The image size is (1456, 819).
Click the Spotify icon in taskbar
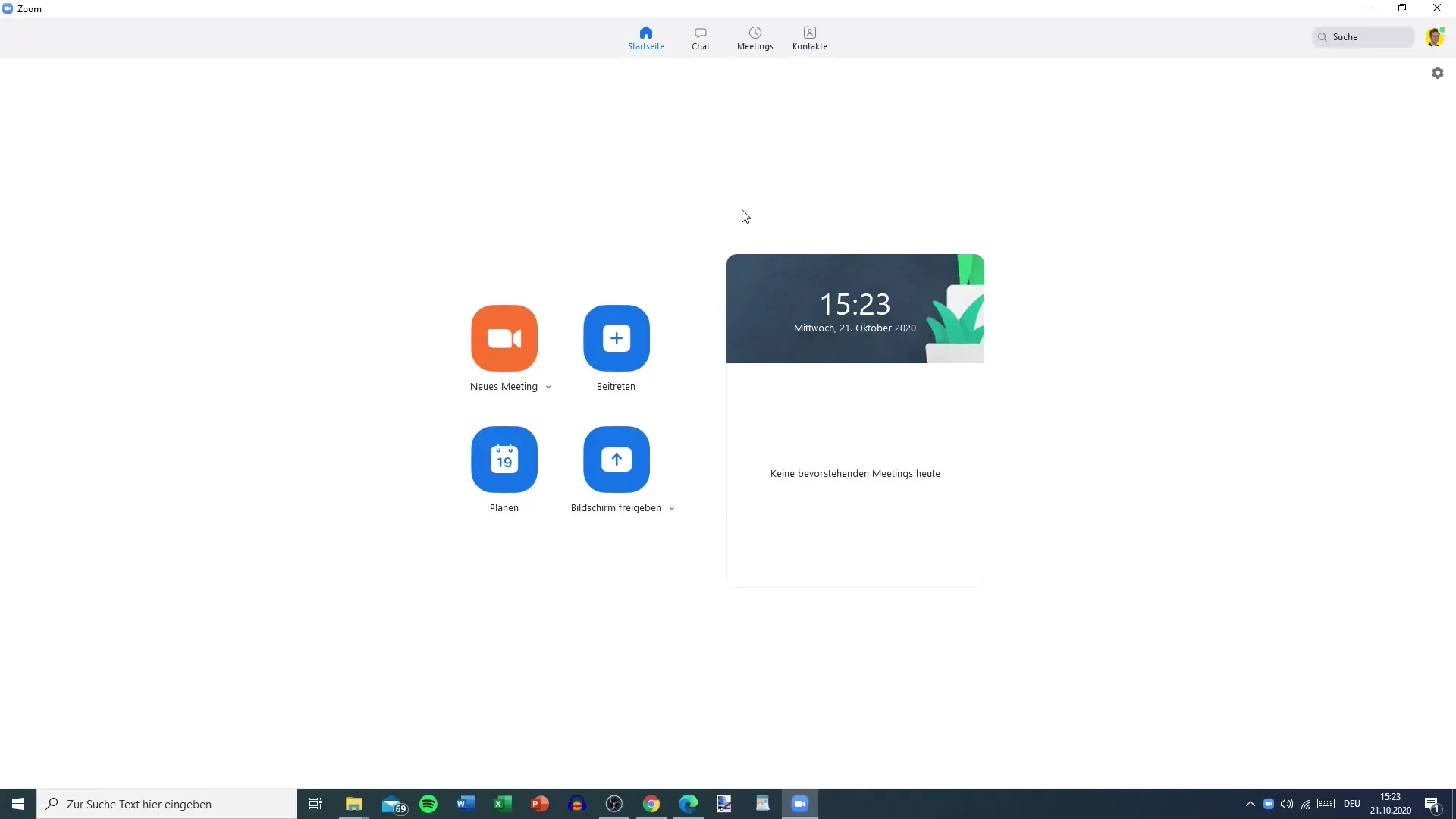428,804
